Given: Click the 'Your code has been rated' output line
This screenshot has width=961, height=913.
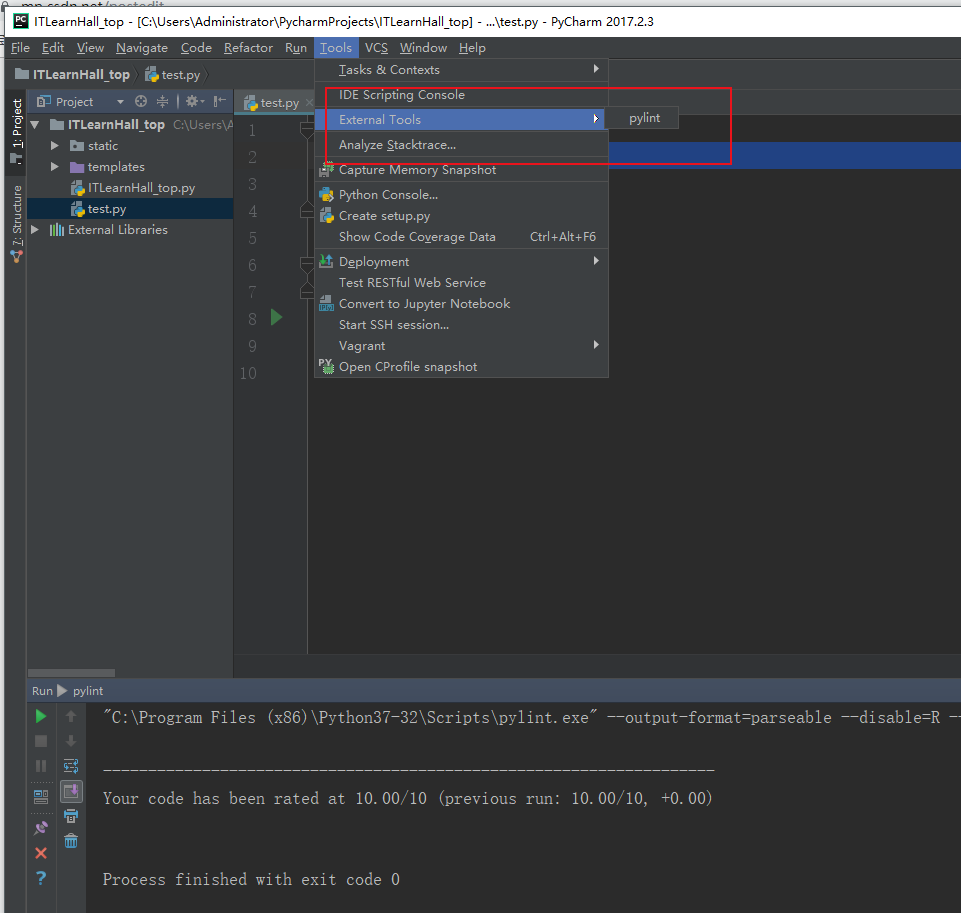Looking at the screenshot, I should click(x=408, y=798).
